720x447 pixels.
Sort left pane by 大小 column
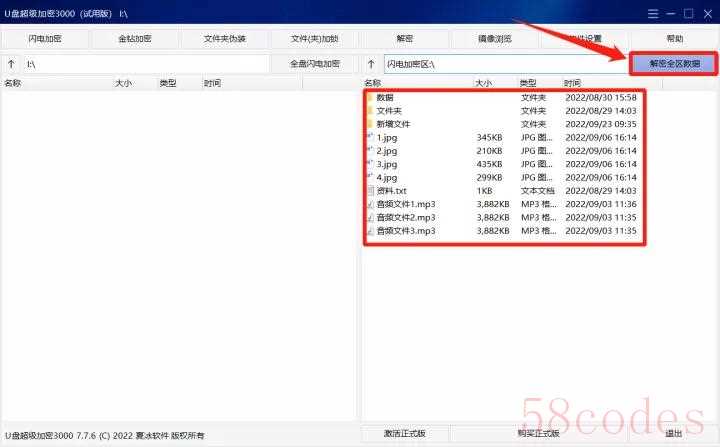124,83
